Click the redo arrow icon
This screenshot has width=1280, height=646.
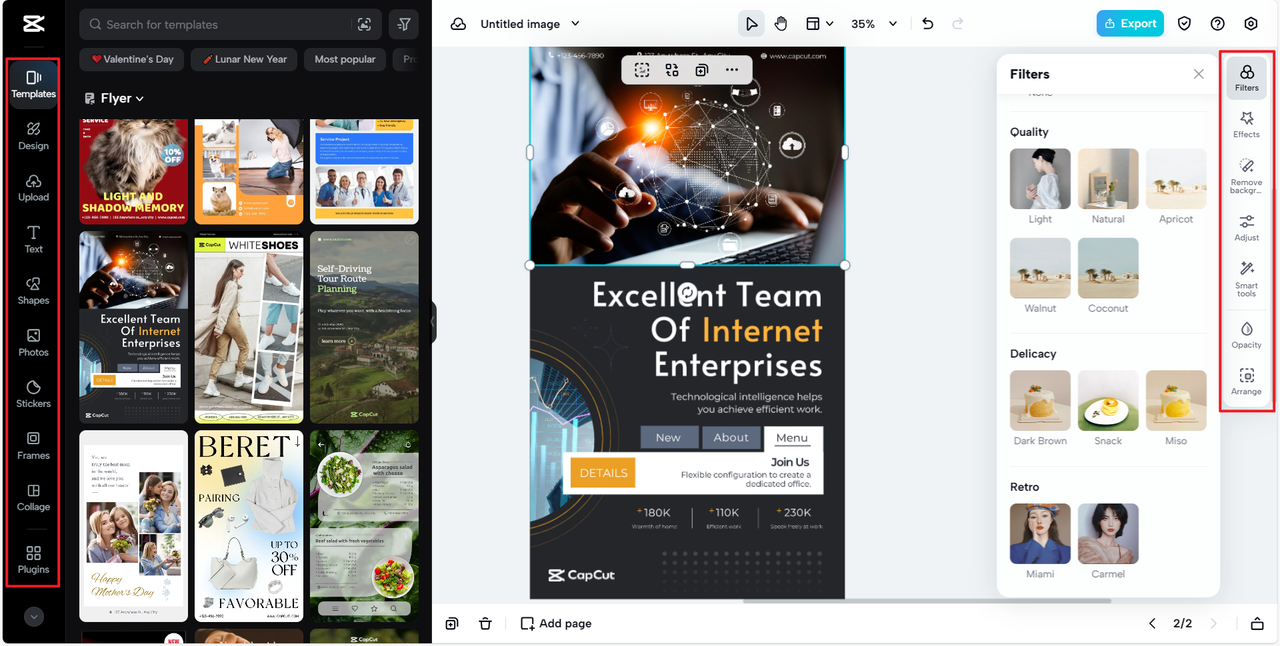958,24
